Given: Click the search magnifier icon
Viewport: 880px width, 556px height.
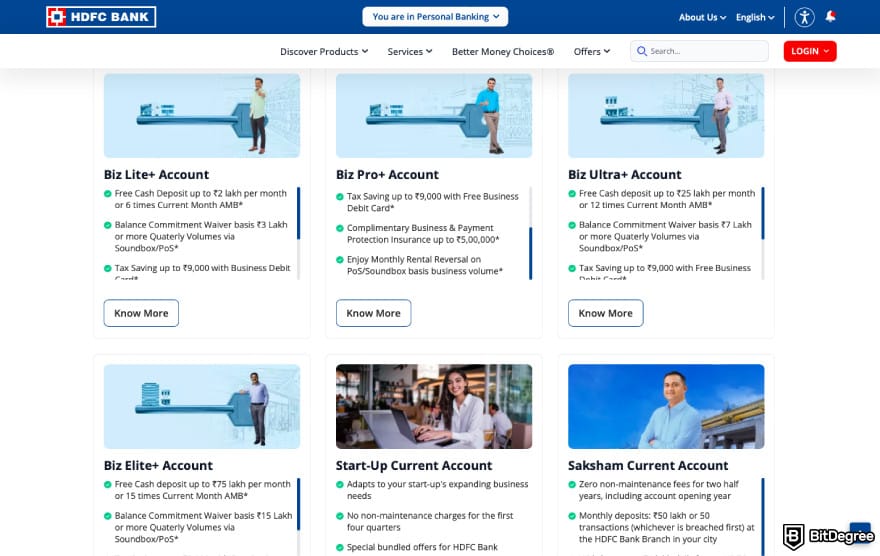Looking at the screenshot, I should point(641,51).
